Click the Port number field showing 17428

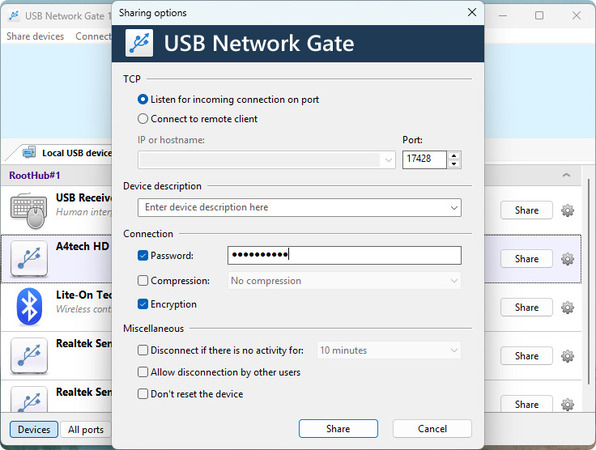424,160
